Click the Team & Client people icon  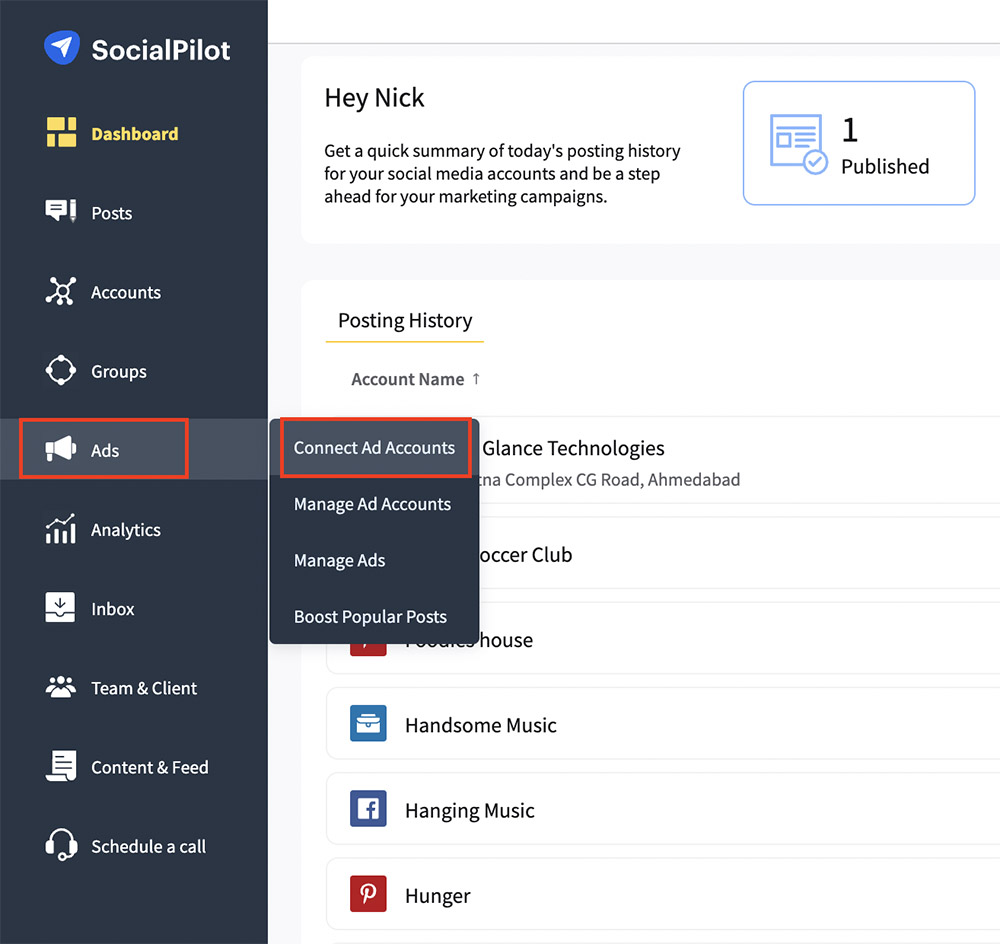(61, 687)
